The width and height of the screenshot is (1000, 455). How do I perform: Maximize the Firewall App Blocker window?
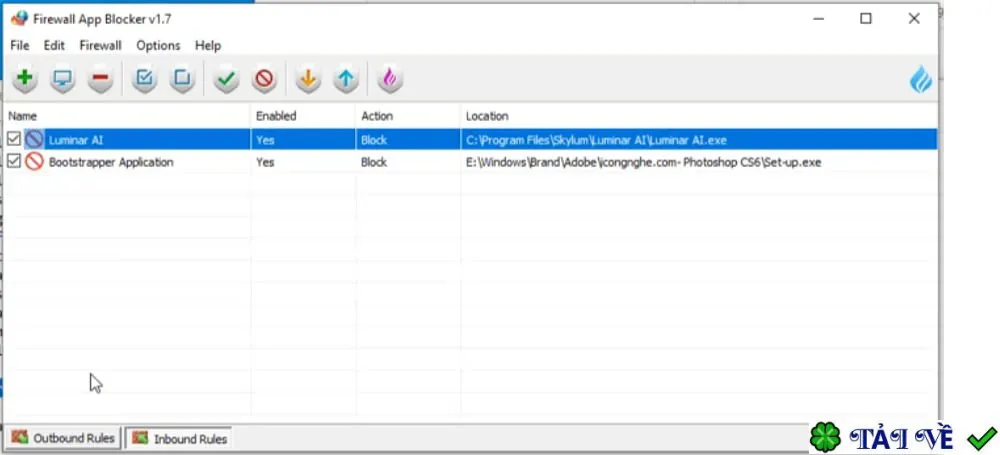(865, 19)
